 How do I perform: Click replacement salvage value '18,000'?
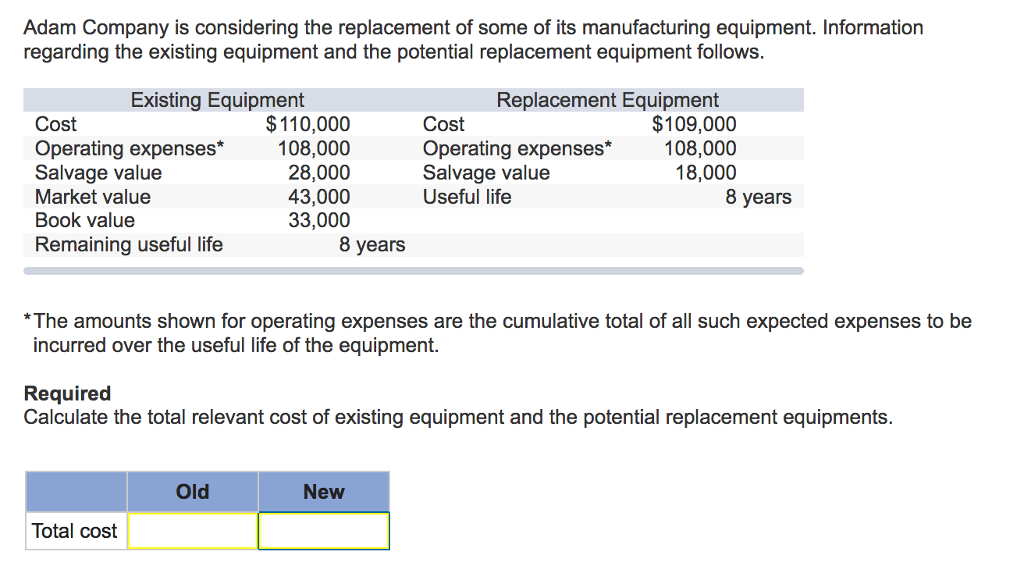[706, 172]
